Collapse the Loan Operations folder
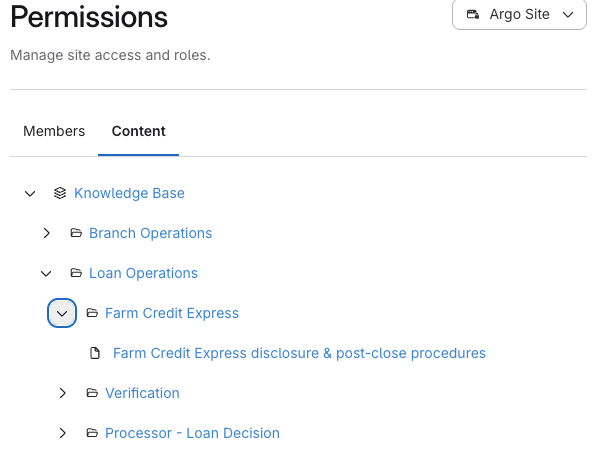The width and height of the screenshot is (612, 460). coord(46,273)
